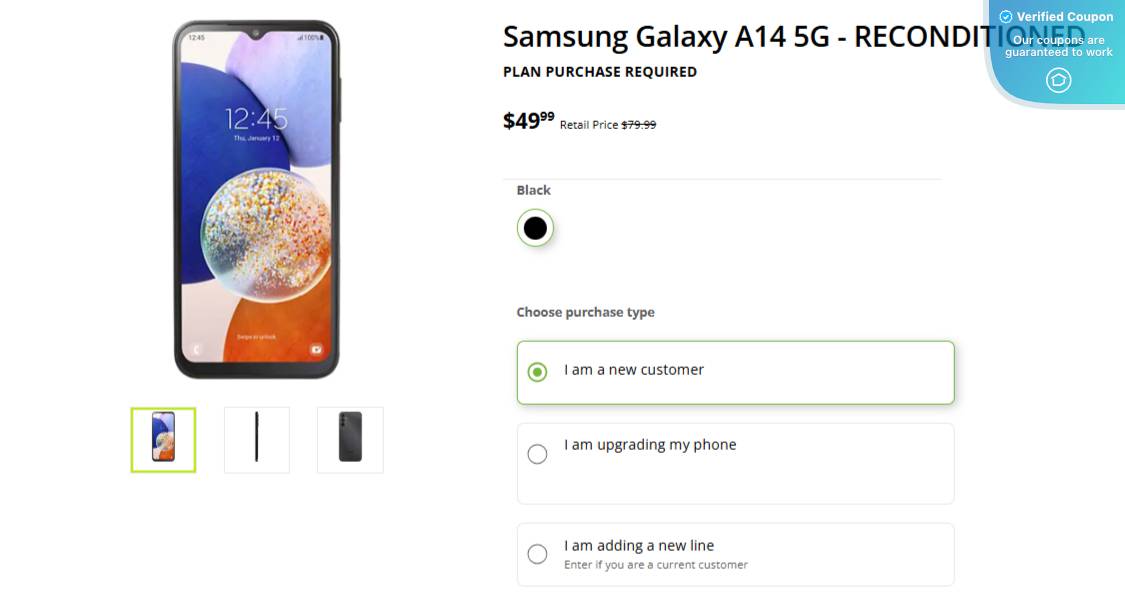
Task: Select the "I am upgrading my phone" radio button
Action: point(537,454)
